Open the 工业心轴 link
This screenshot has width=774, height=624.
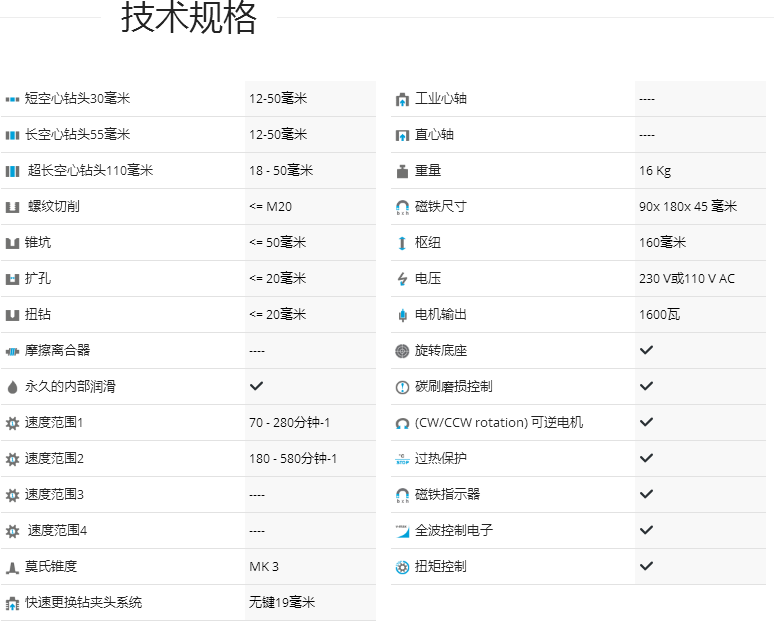(x=440, y=99)
